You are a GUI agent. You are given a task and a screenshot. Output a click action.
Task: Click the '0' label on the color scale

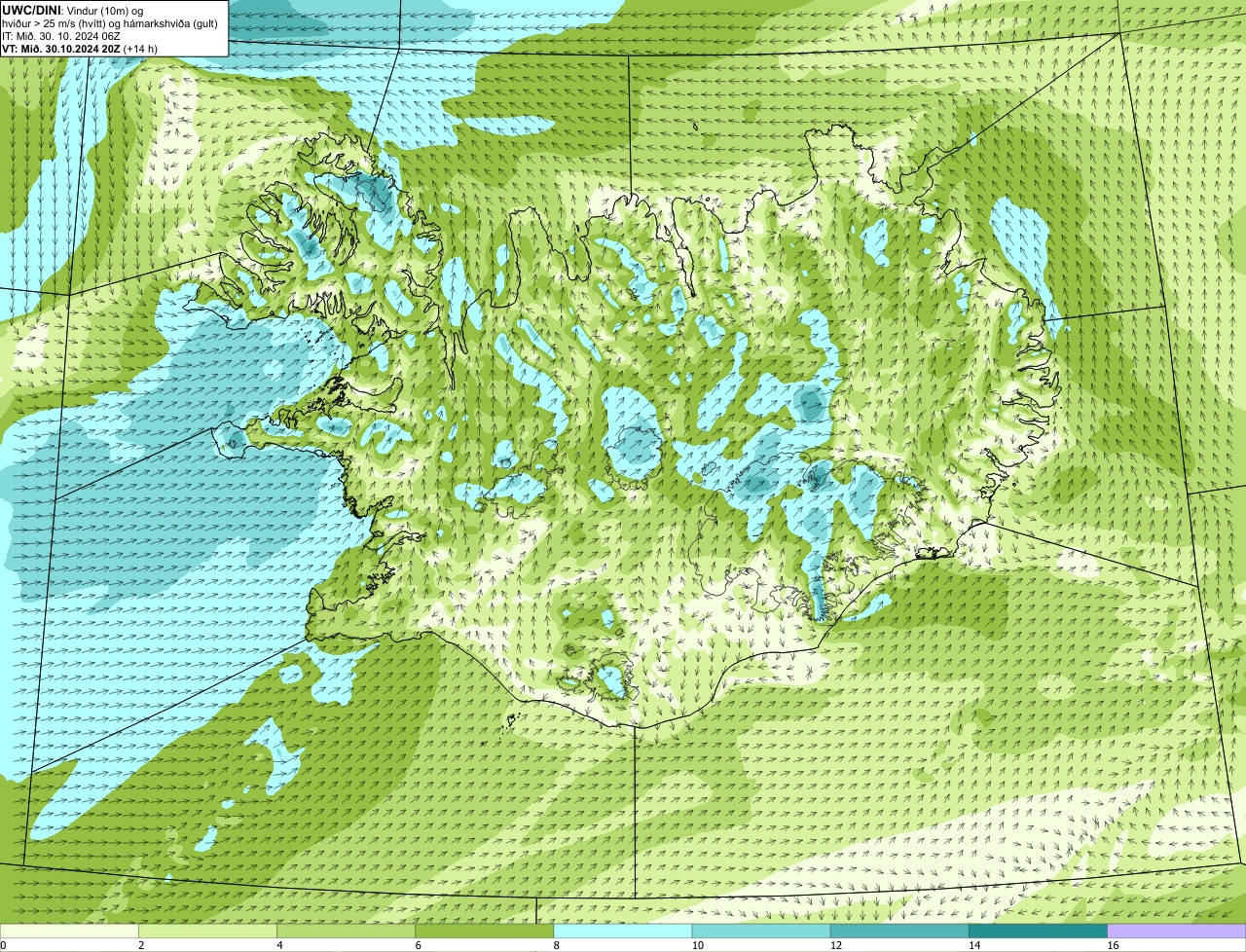pyautogui.click(x=3, y=945)
